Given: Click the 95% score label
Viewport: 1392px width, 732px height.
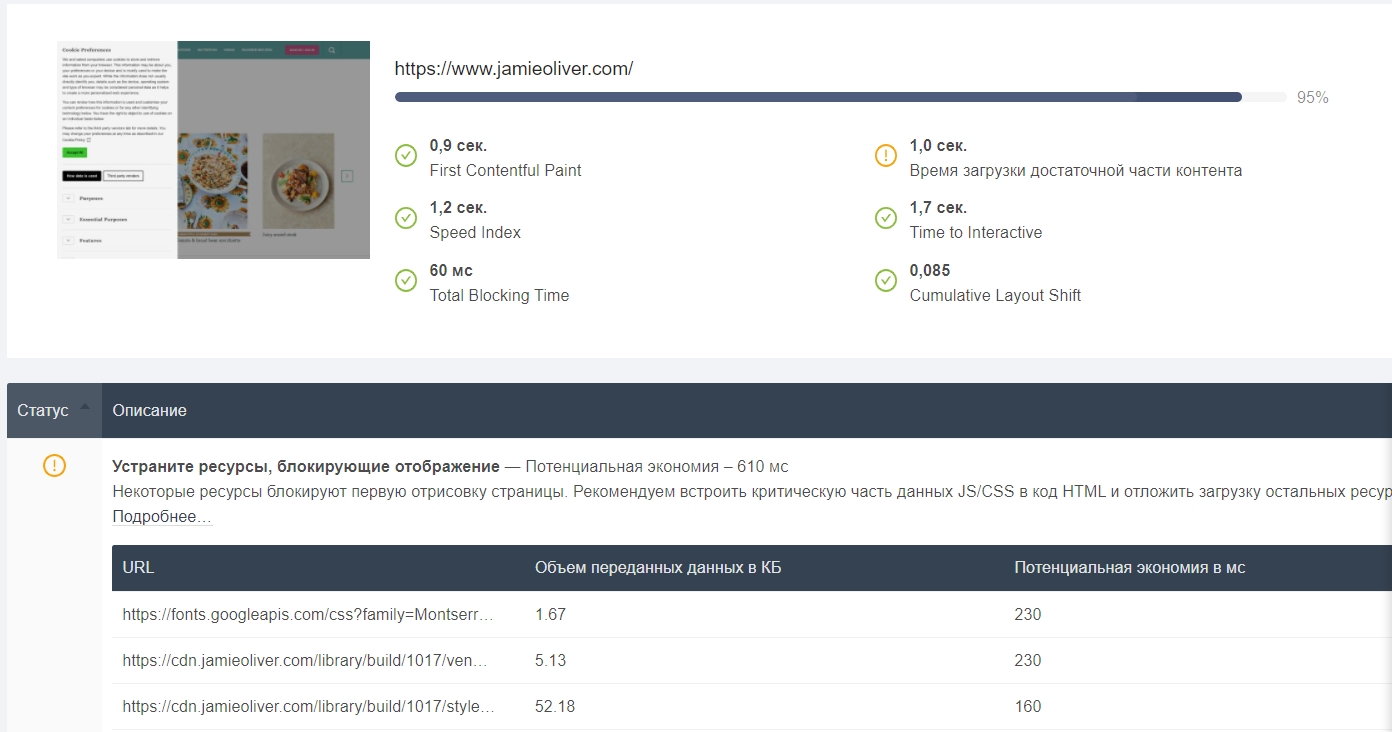Looking at the screenshot, I should [x=1313, y=97].
